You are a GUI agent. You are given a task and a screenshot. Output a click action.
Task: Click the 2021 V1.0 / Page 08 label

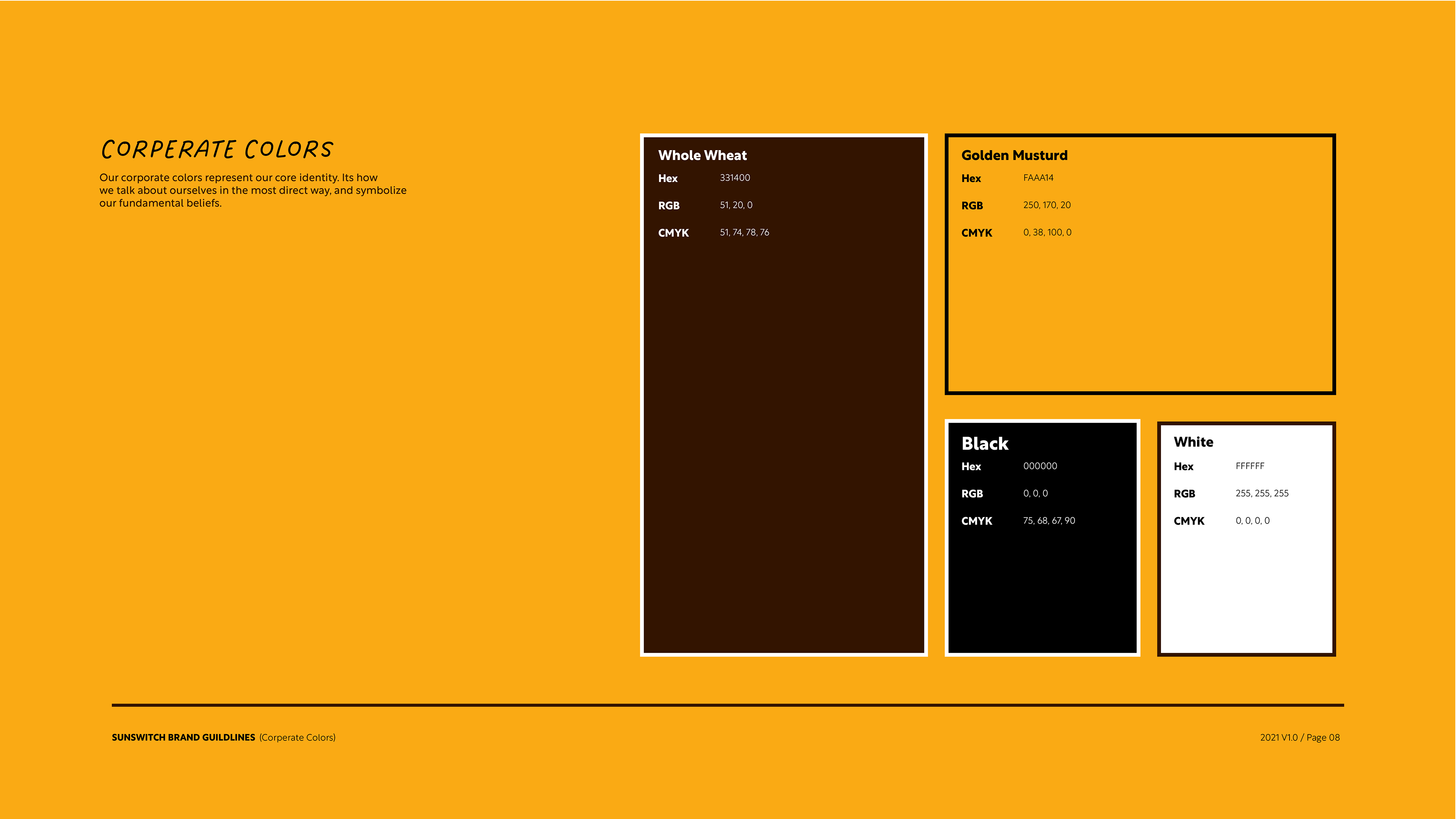1299,737
